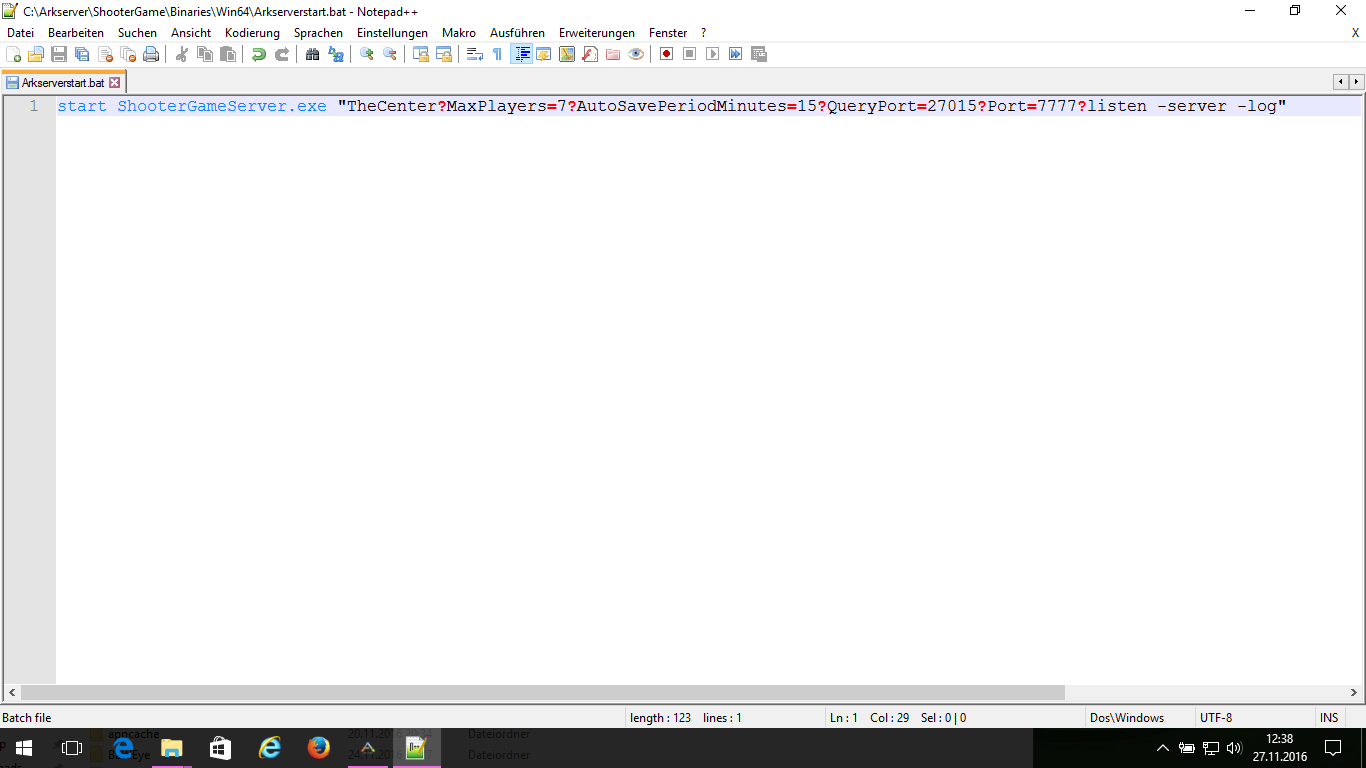Toggle synchronized horizontal scrolling icon
Image resolution: width=1366 pixels, height=768 pixels.
(x=444, y=54)
